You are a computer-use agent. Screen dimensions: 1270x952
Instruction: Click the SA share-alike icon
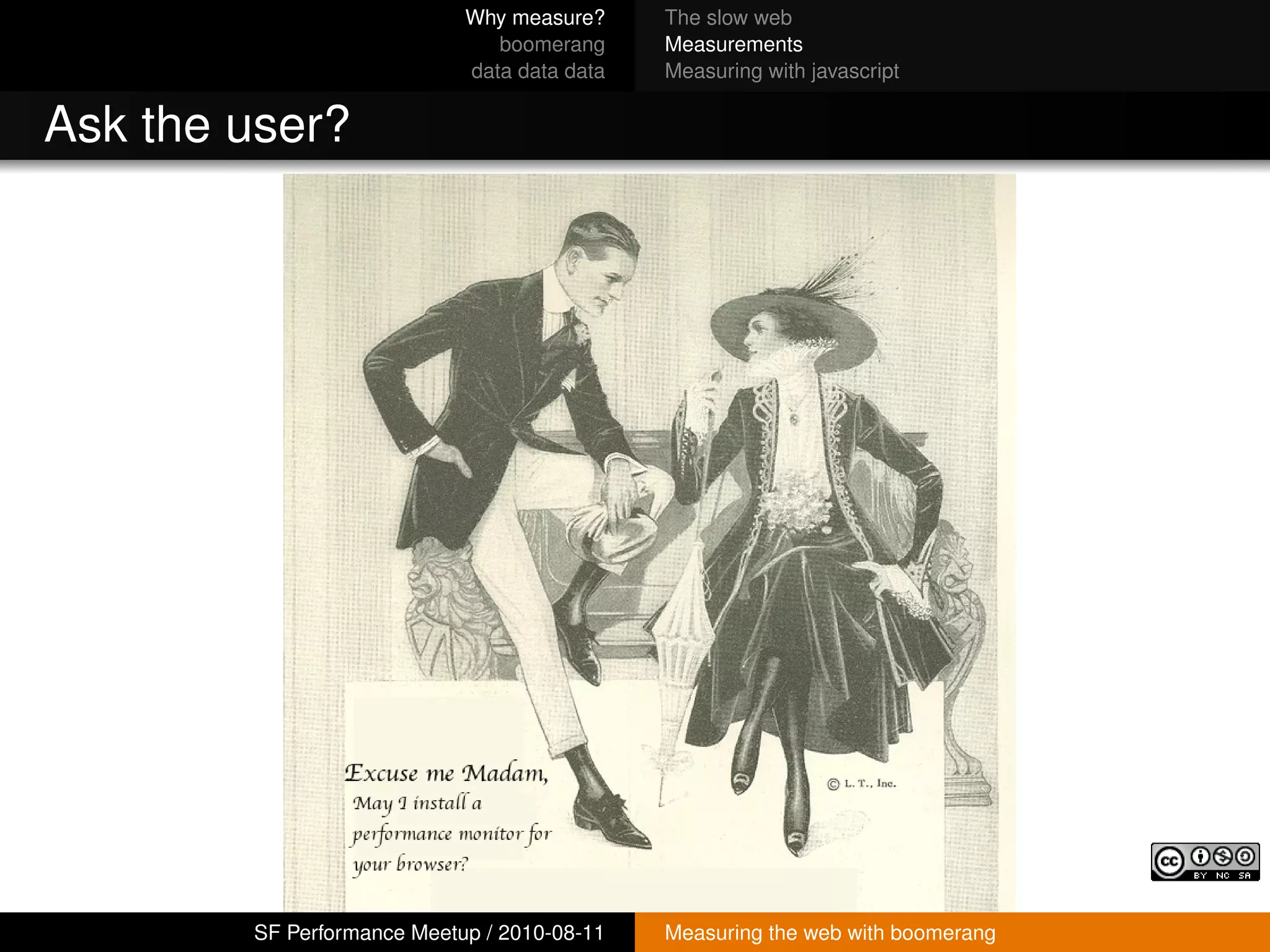point(1245,857)
